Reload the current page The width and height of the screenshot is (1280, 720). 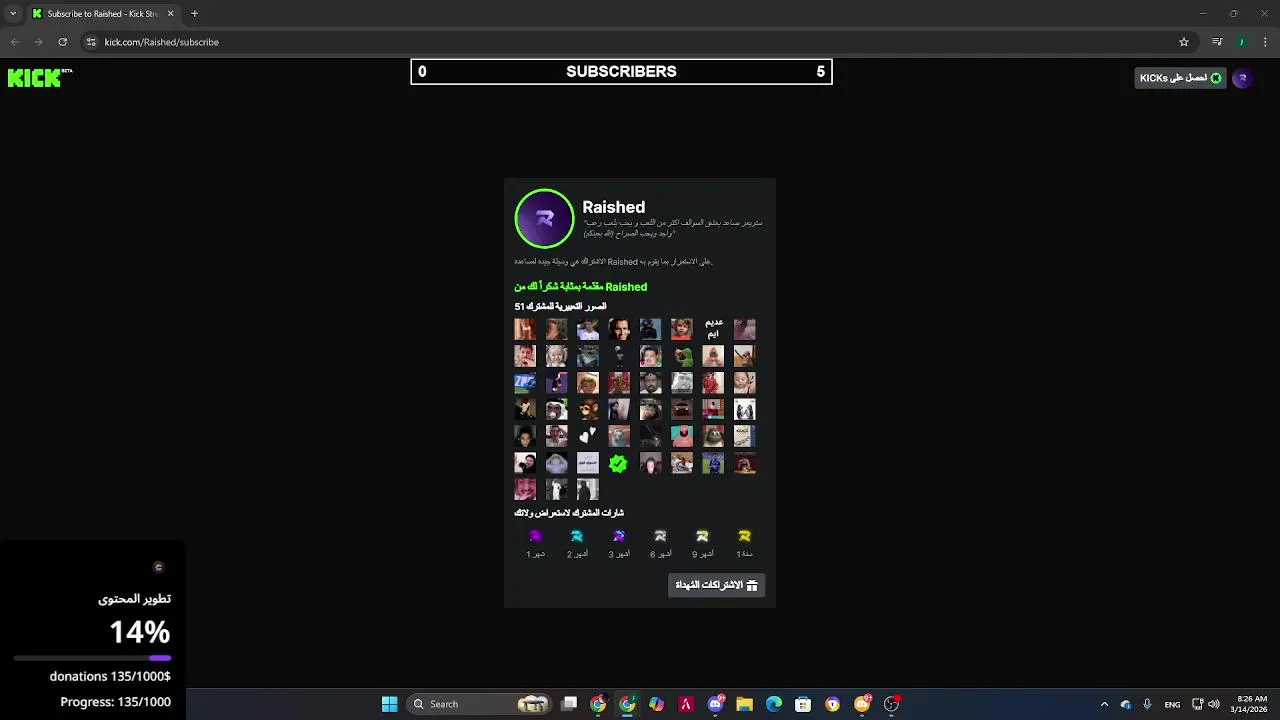tap(62, 42)
